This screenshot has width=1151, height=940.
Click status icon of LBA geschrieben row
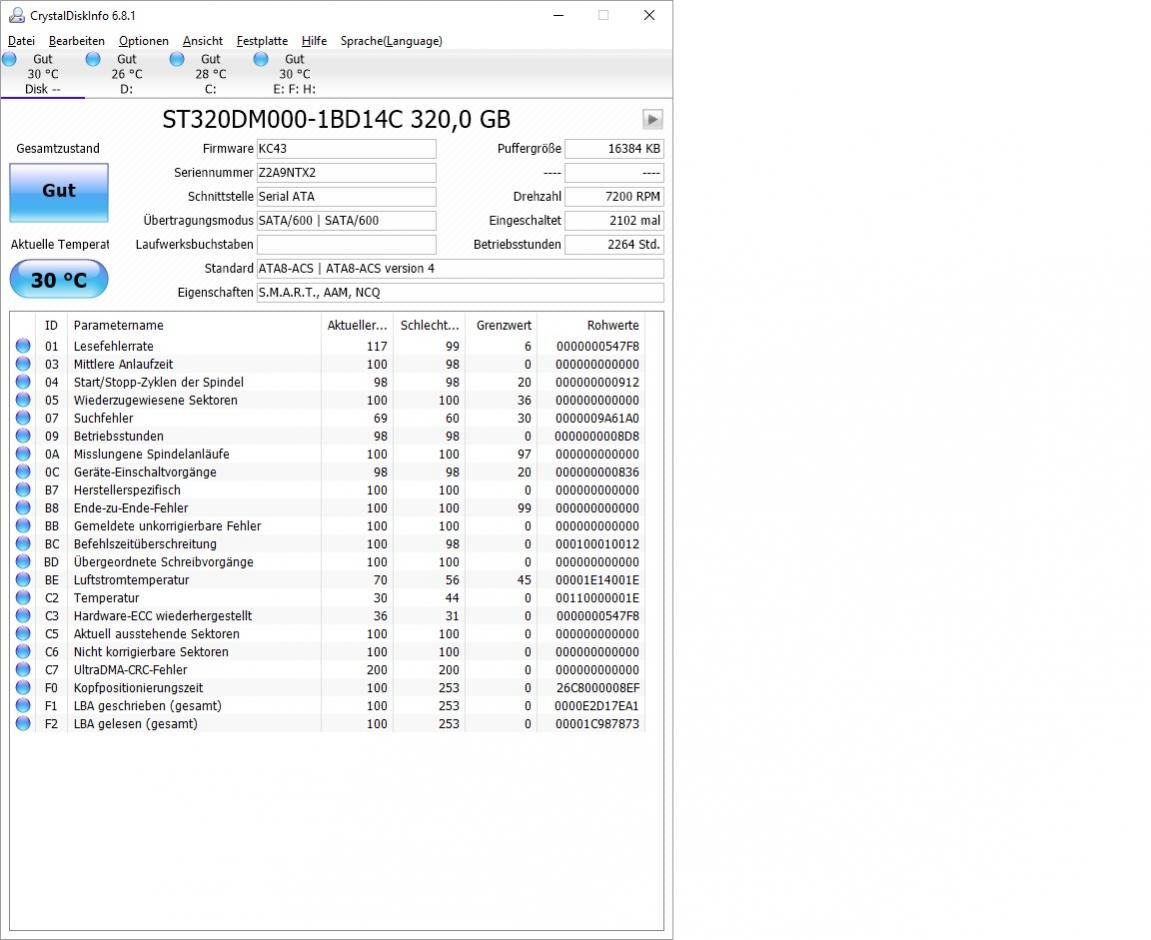click(x=23, y=705)
